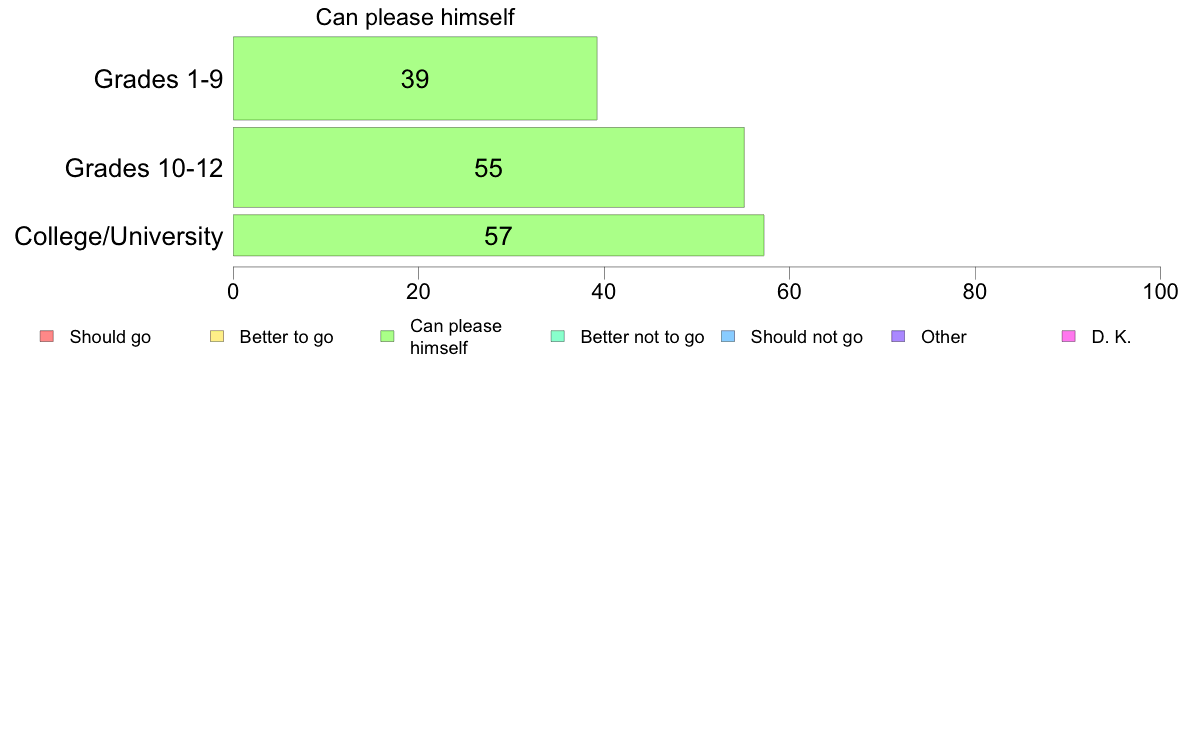Click the Better to go legend label
This screenshot has width=1188, height=736.
(x=286, y=337)
